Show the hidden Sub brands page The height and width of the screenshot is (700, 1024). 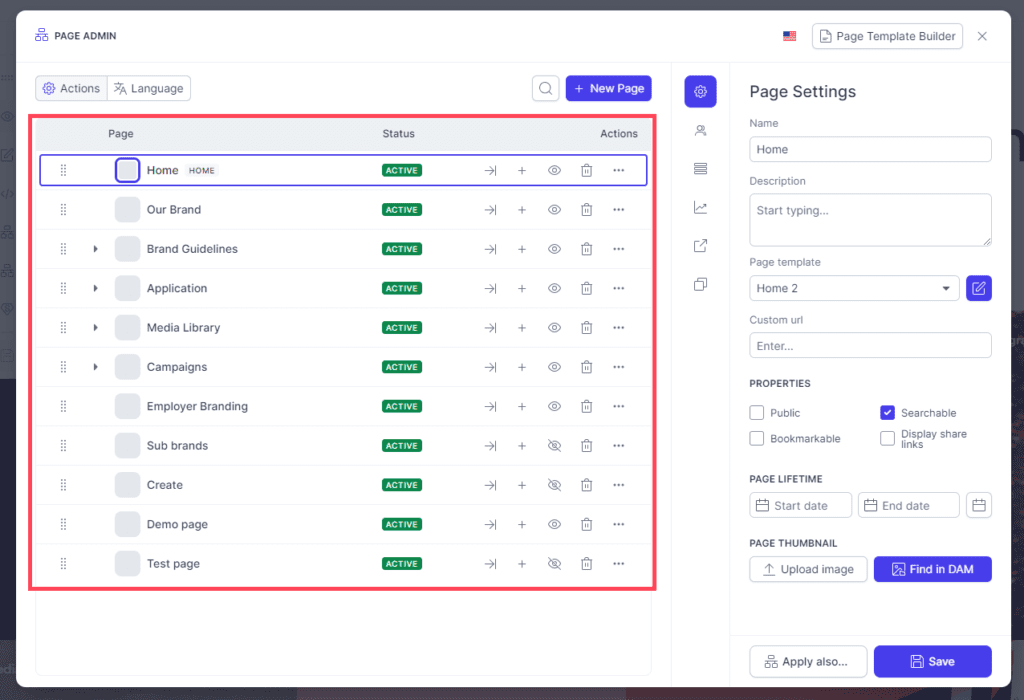click(554, 445)
